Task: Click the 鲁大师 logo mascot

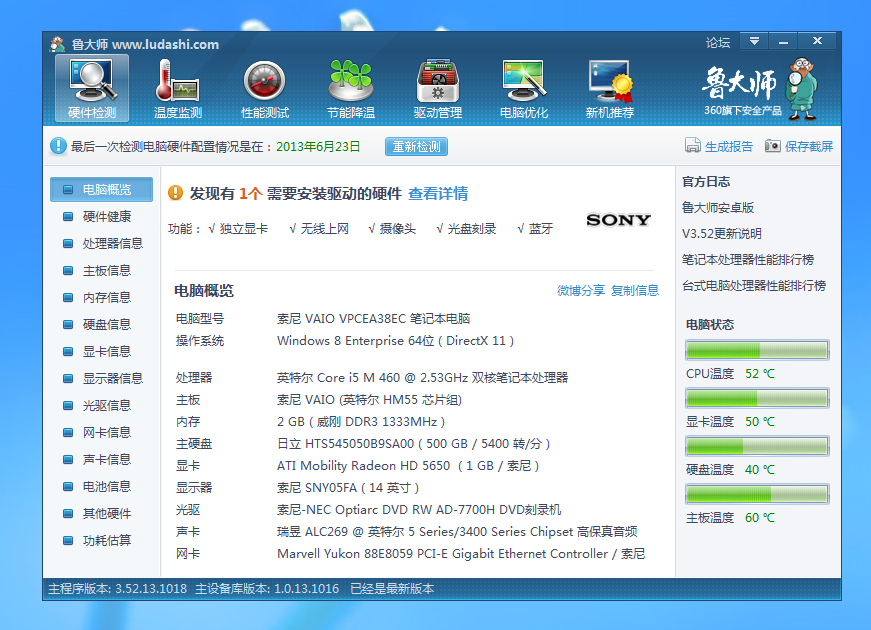Action: (x=802, y=88)
